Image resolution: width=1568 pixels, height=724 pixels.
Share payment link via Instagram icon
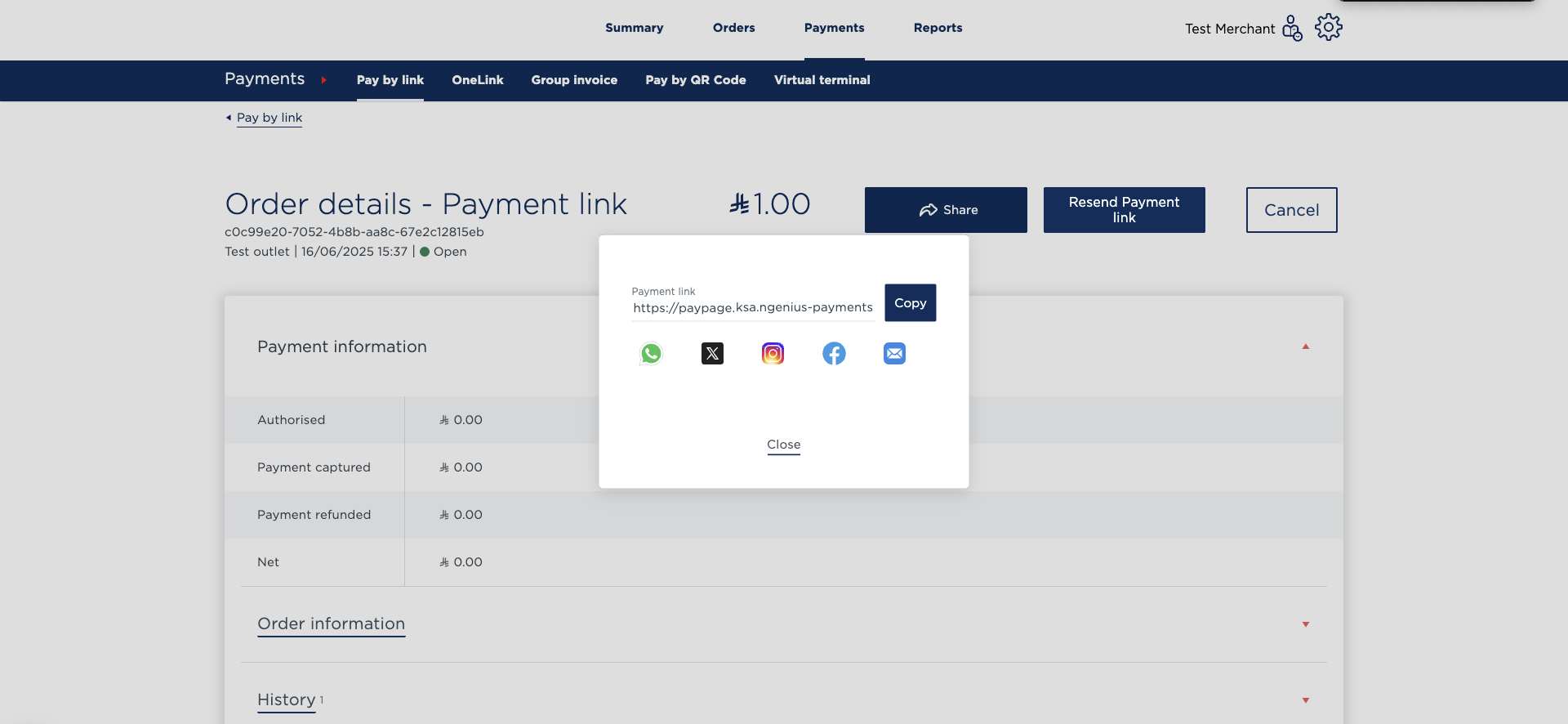tap(773, 354)
